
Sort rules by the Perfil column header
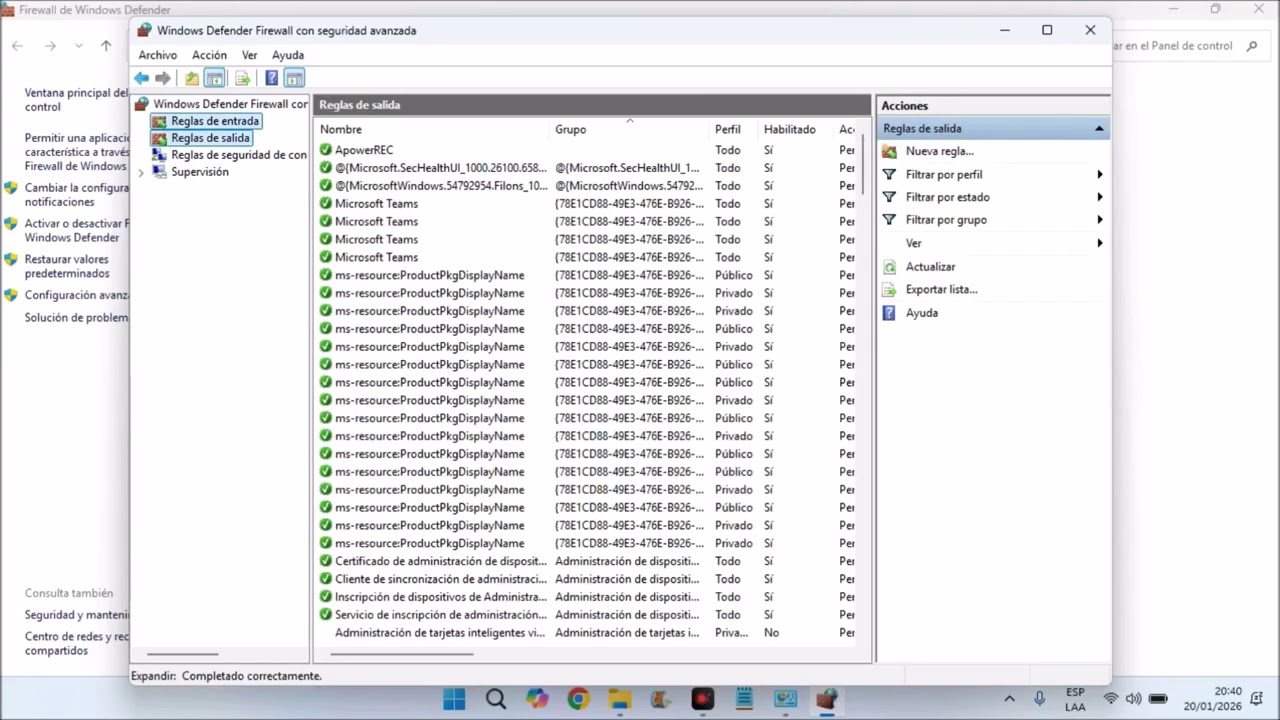coord(728,129)
